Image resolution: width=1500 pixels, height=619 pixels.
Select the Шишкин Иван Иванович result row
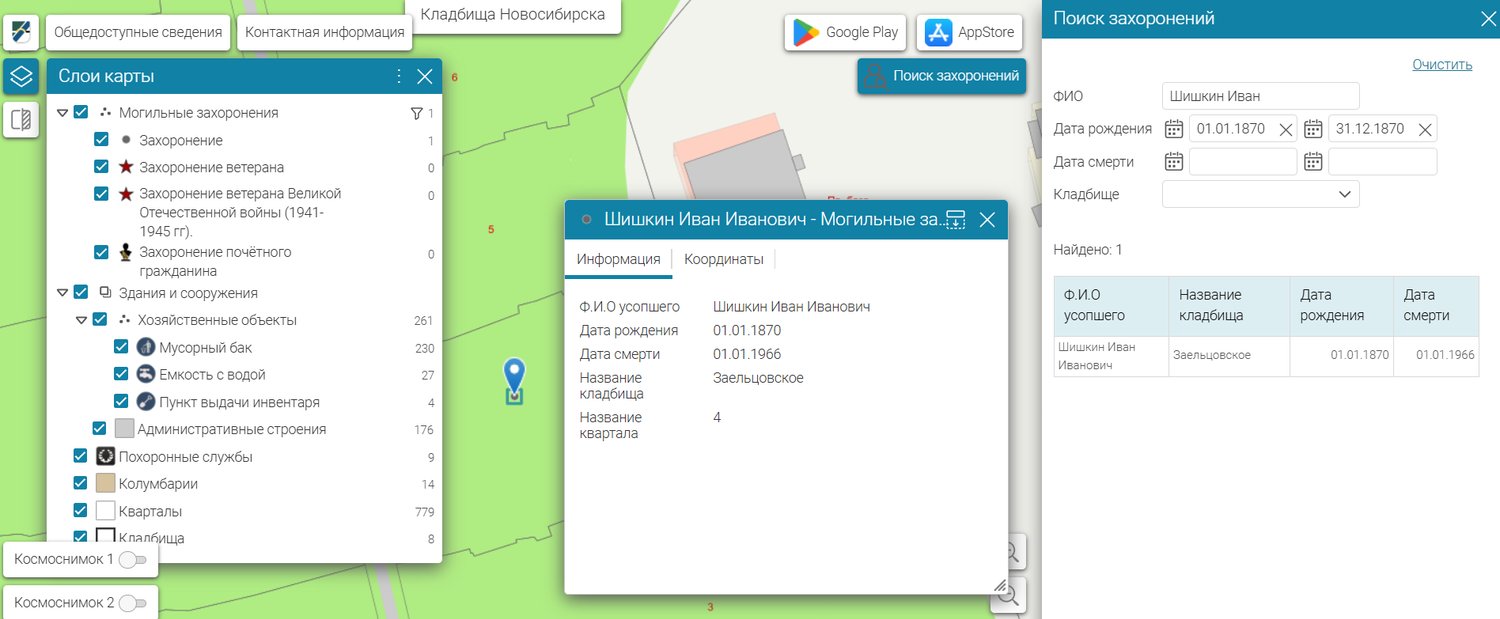point(1267,356)
